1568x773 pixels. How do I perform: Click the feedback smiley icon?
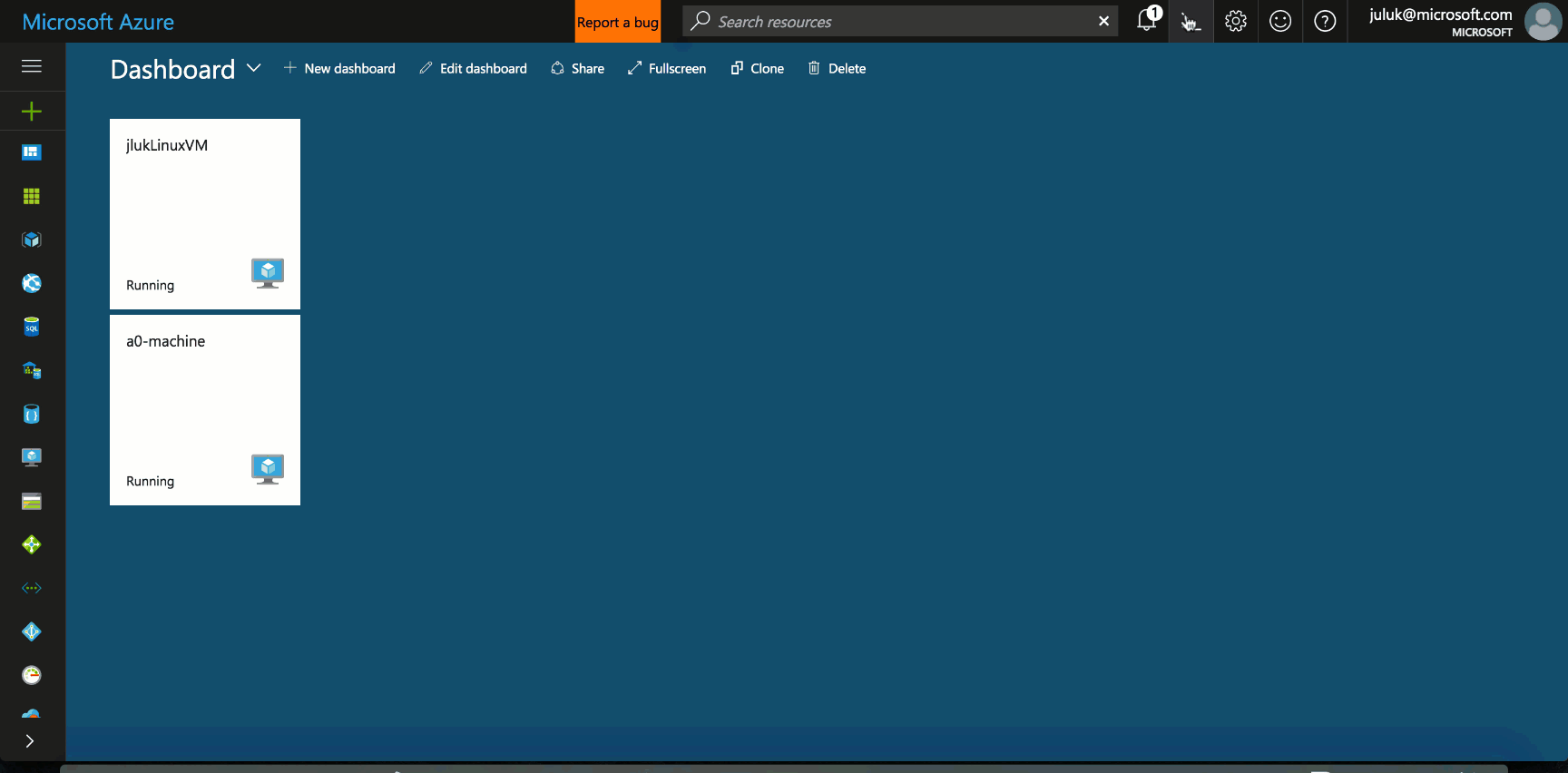1279,21
